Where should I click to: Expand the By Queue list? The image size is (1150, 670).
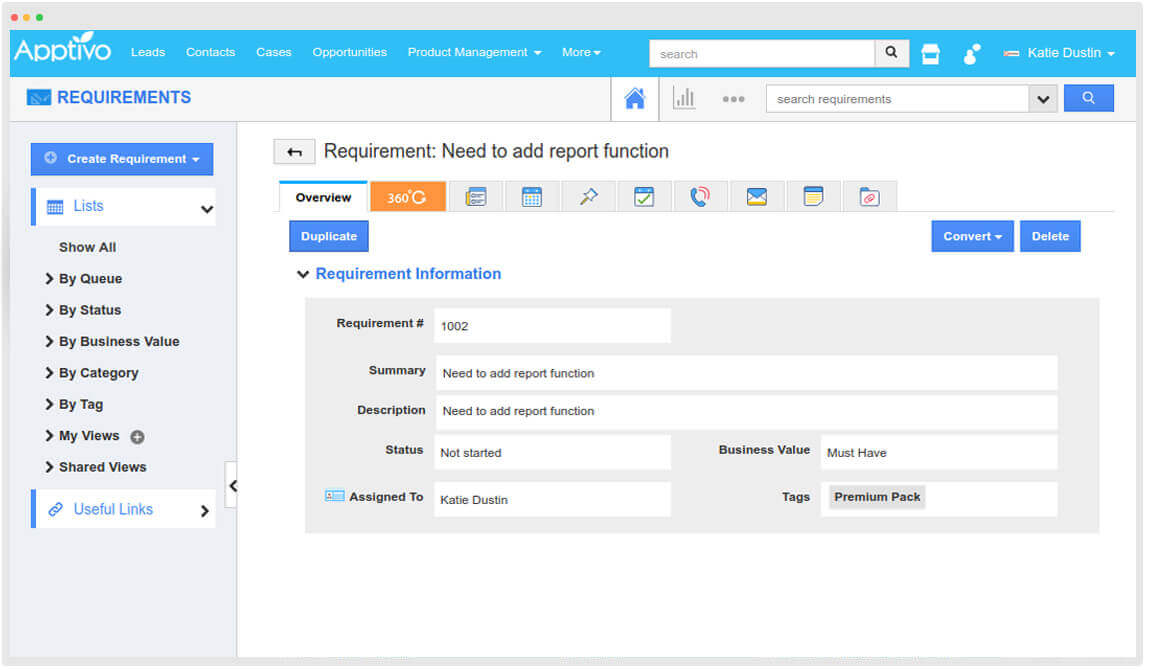89,279
